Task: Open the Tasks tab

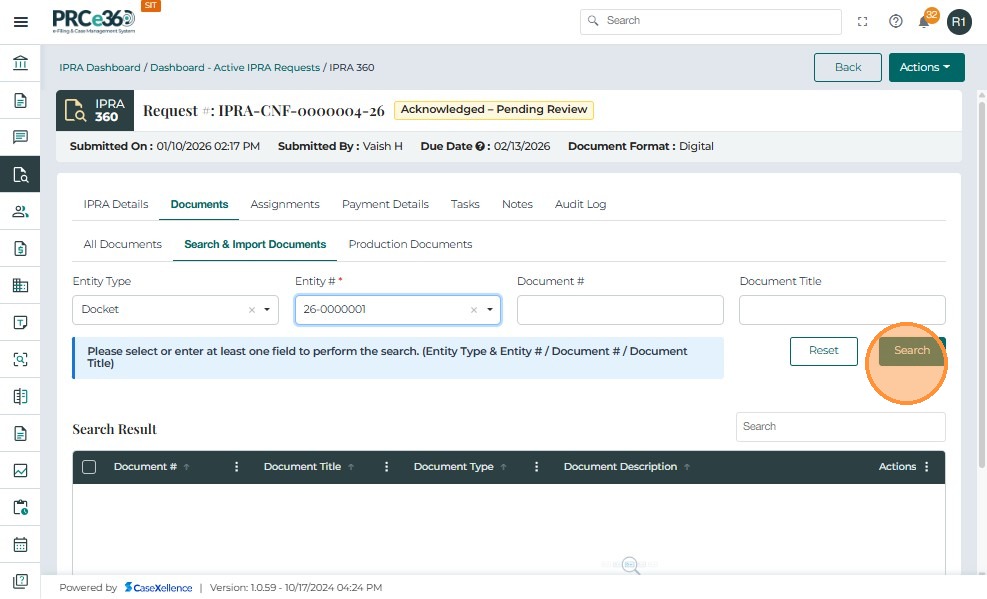Action: (465, 204)
